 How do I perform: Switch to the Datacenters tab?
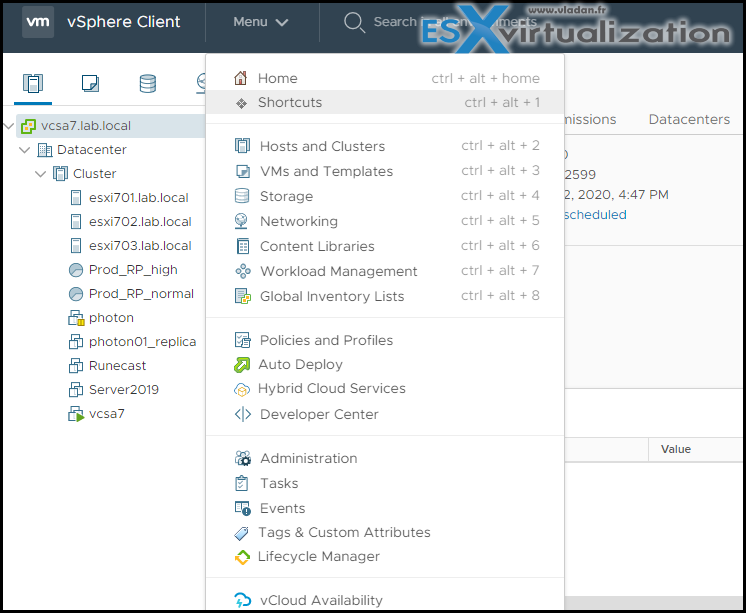pos(689,119)
